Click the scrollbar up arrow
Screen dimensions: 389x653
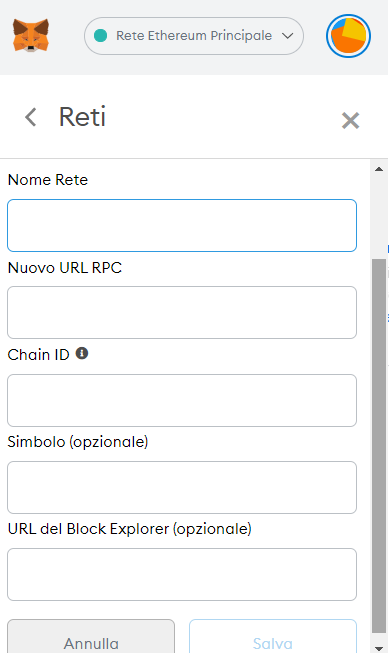click(x=379, y=169)
